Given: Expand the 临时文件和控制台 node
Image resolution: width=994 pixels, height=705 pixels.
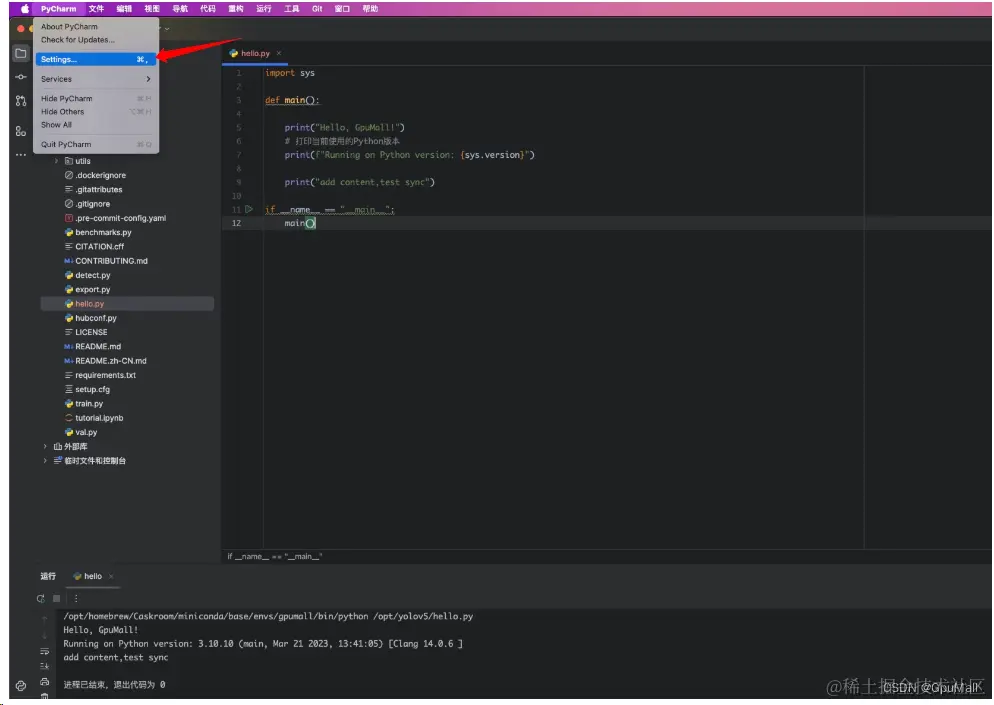Looking at the screenshot, I should pyautogui.click(x=45, y=461).
